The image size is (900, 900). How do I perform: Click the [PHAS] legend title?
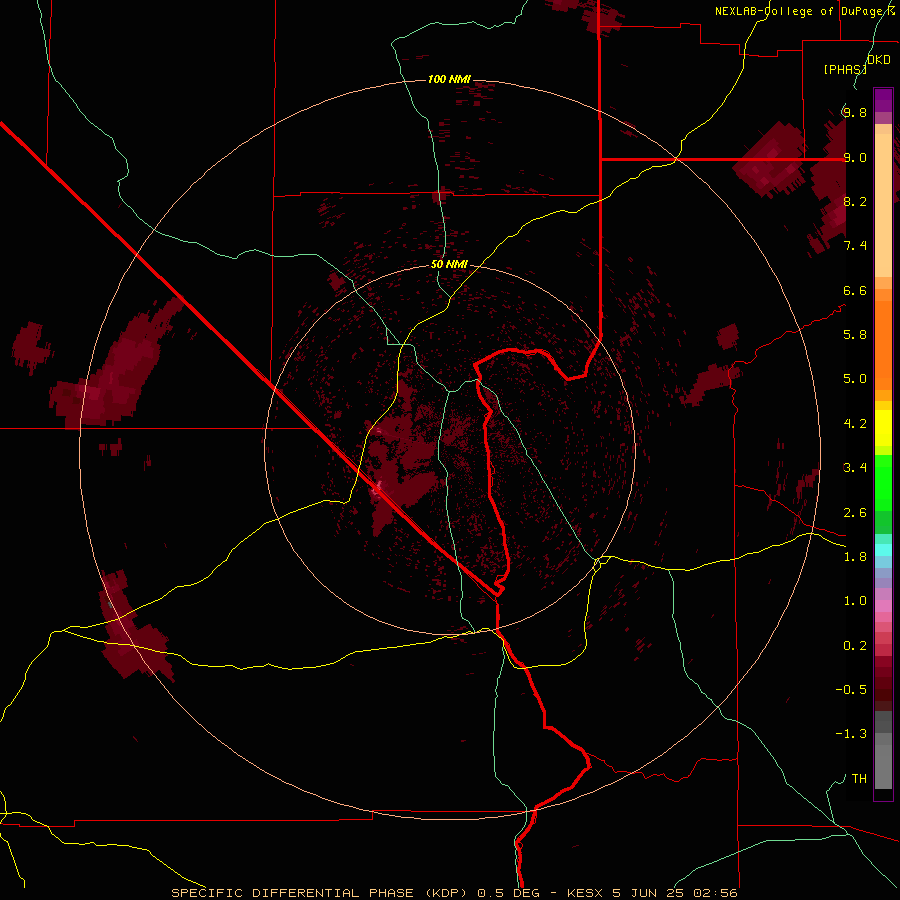[x=845, y=69]
